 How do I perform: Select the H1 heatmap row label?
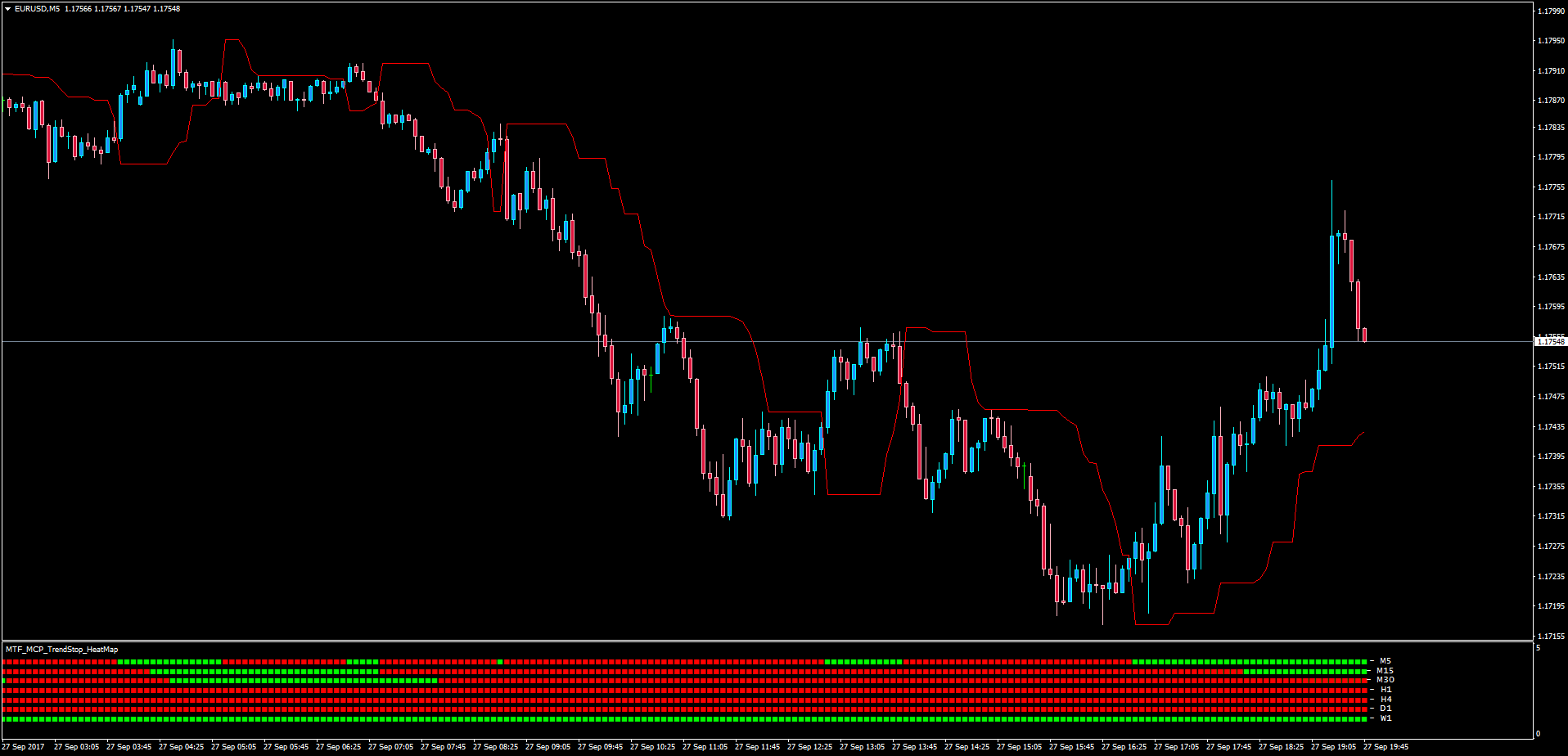(x=1386, y=690)
